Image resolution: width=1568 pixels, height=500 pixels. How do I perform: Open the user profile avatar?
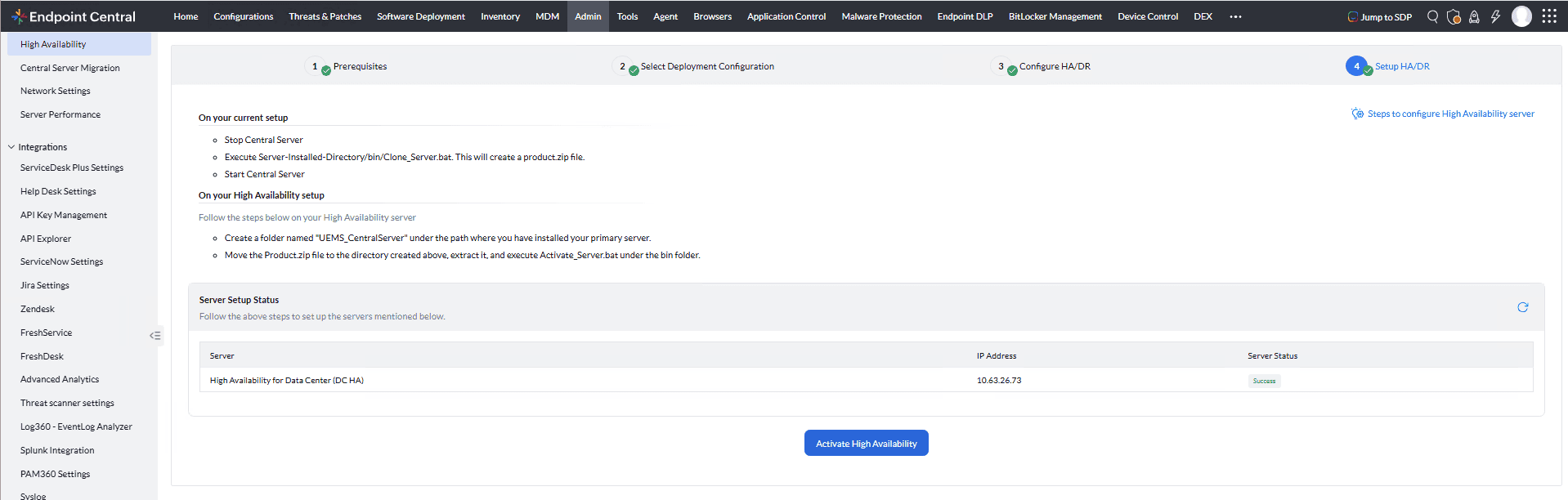tap(1521, 16)
